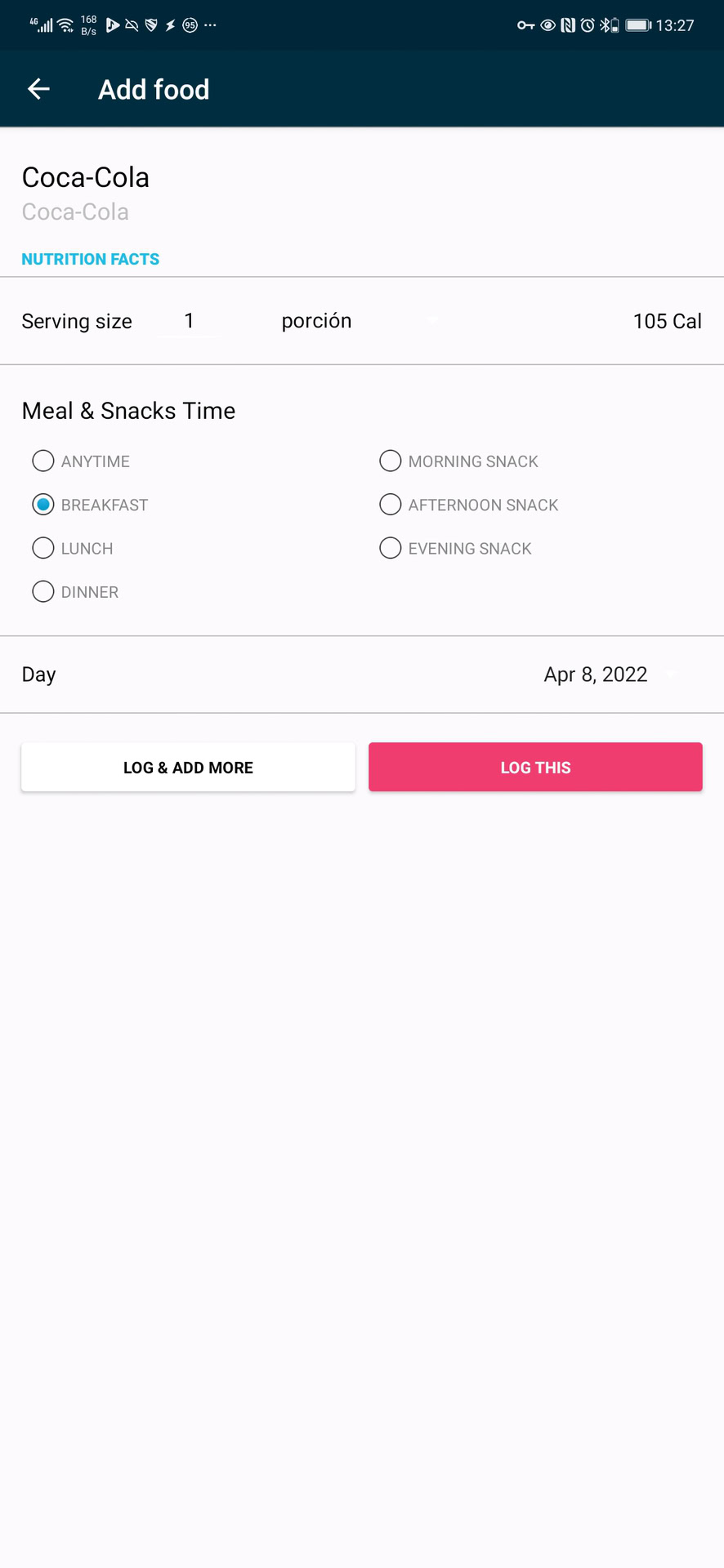Image resolution: width=724 pixels, height=1568 pixels.
Task: Open Nutrition Facts link
Action: 91,259
